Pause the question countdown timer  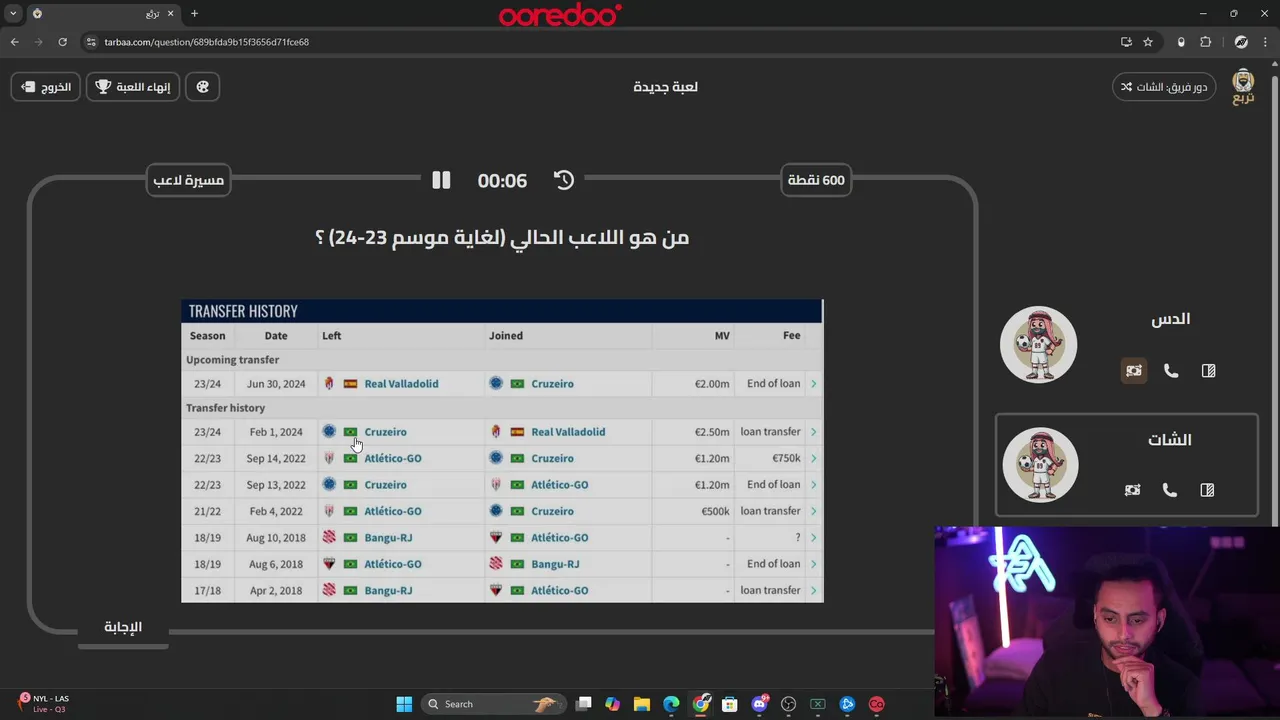click(441, 180)
